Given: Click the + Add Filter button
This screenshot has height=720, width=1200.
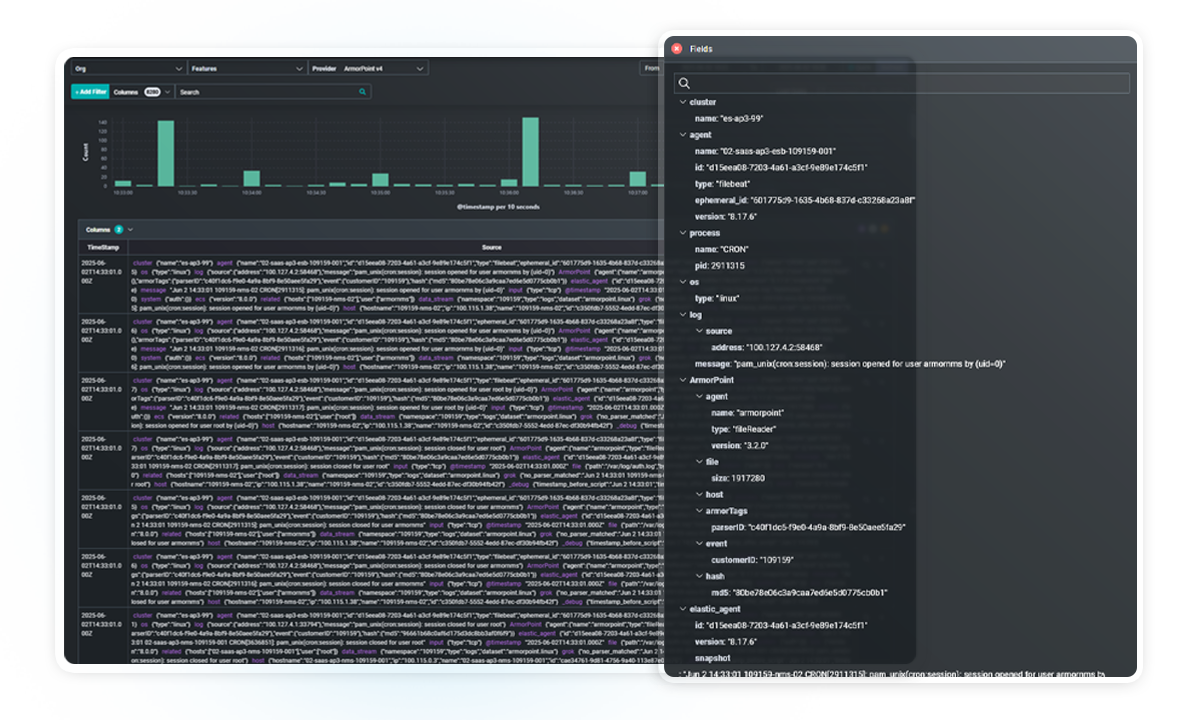Looking at the screenshot, I should coord(88,91).
